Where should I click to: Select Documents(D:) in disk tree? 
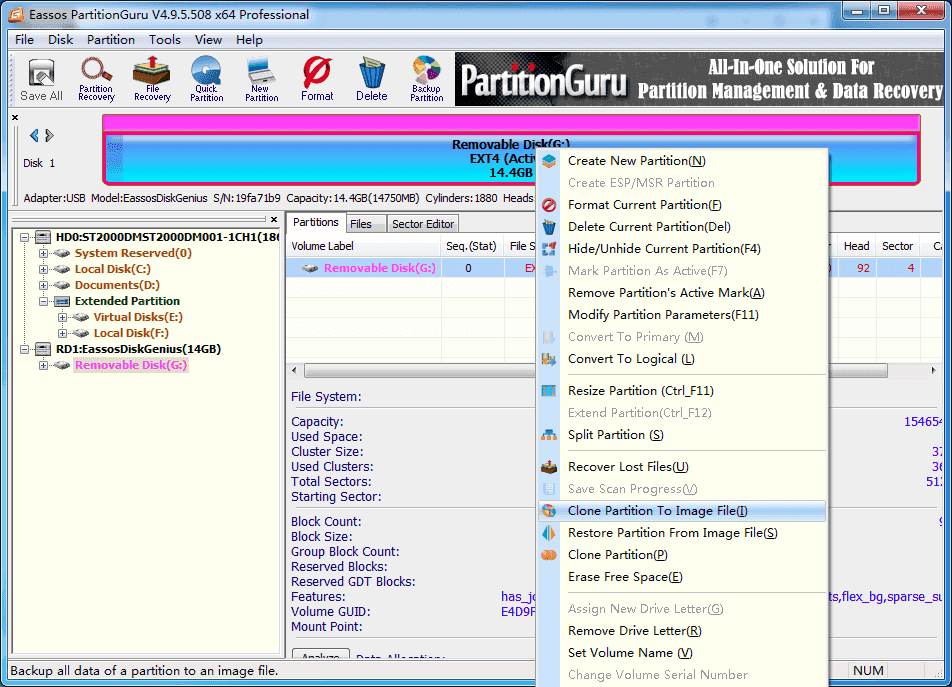pos(117,285)
